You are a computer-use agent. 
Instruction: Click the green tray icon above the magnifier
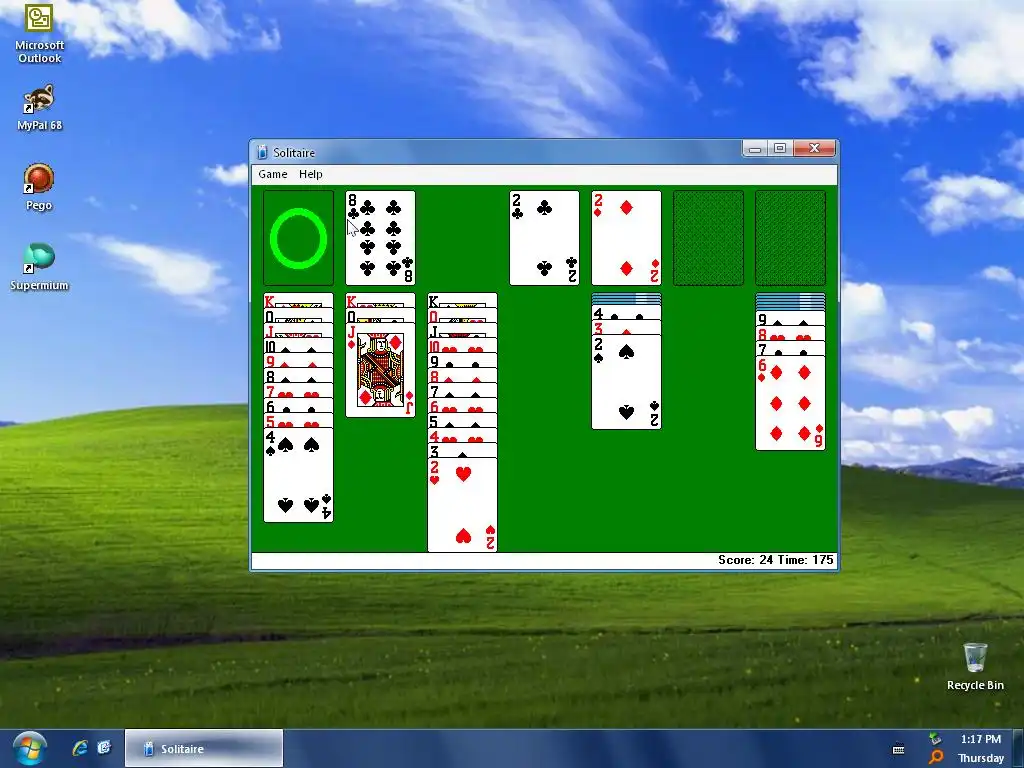936,739
